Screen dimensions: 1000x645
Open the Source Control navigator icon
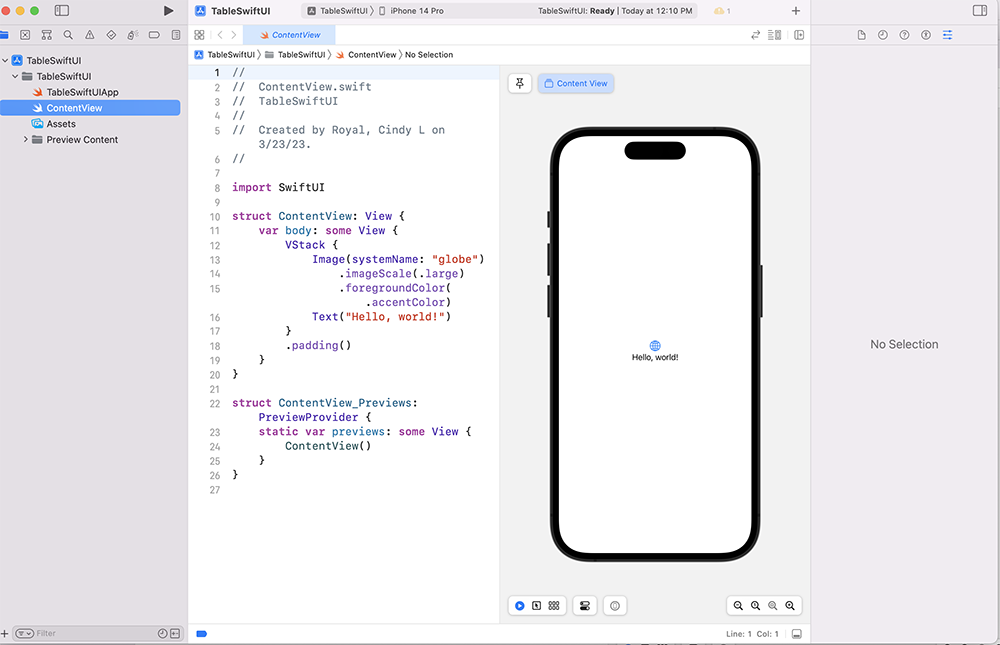click(25, 35)
